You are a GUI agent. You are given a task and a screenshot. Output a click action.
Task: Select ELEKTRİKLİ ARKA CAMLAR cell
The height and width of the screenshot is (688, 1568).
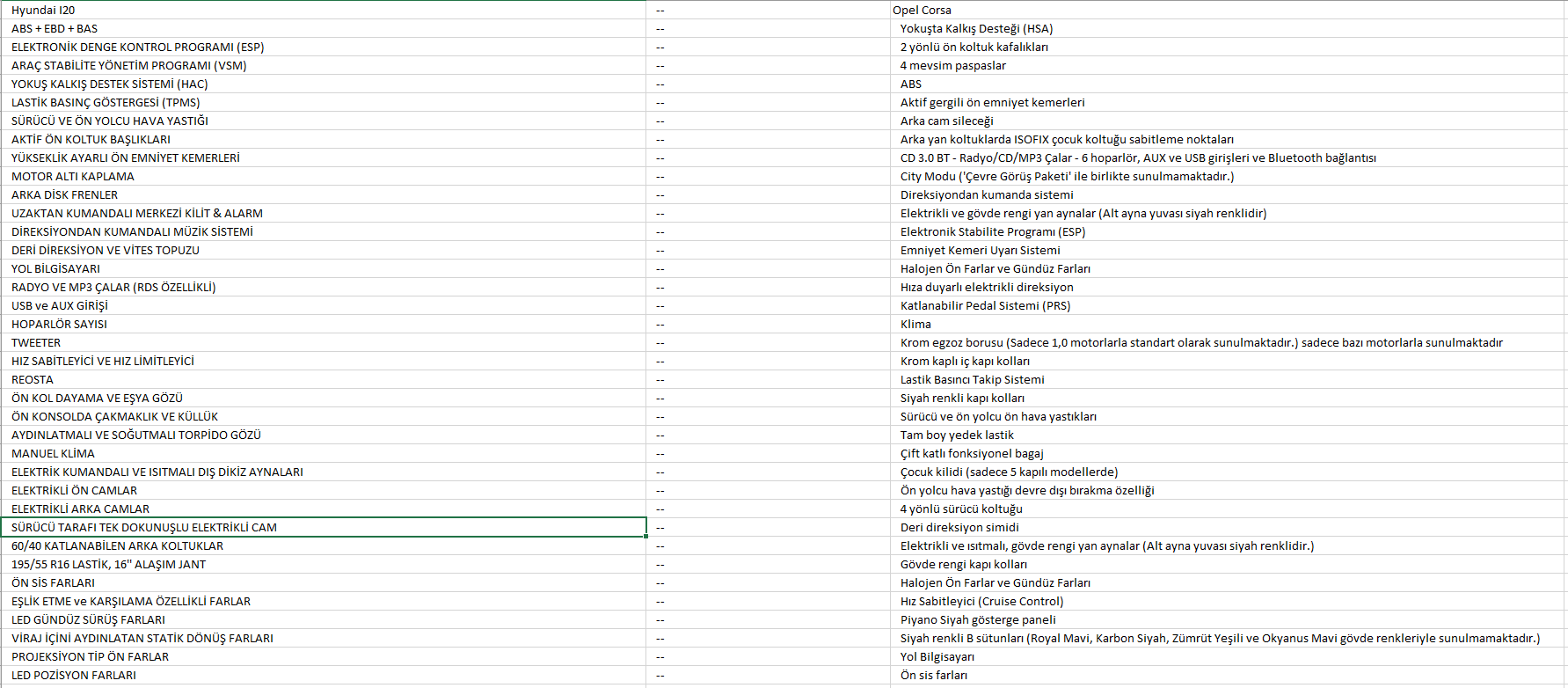coord(324,509)
